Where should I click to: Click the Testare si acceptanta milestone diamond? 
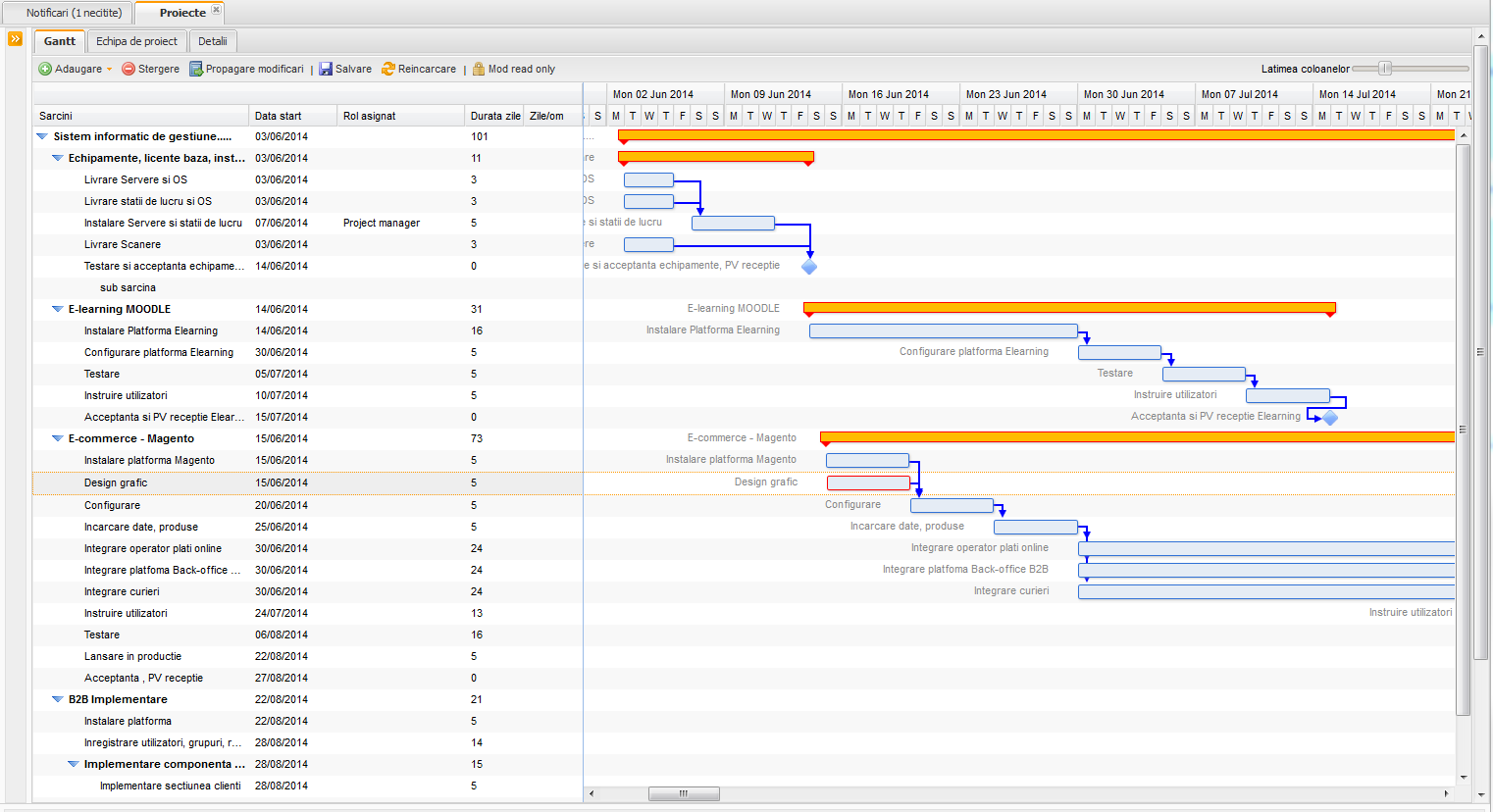click(809, 266)
